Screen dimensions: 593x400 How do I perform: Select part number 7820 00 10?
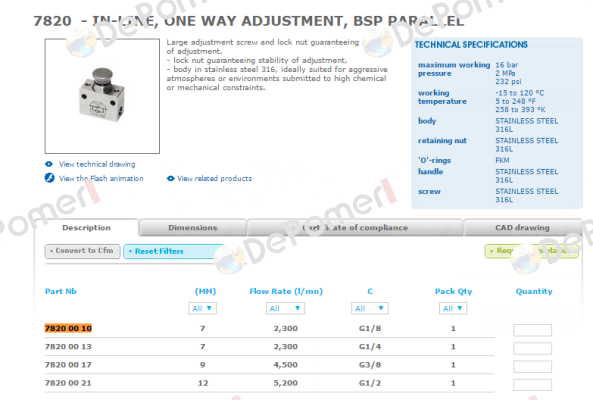point(68,328)
